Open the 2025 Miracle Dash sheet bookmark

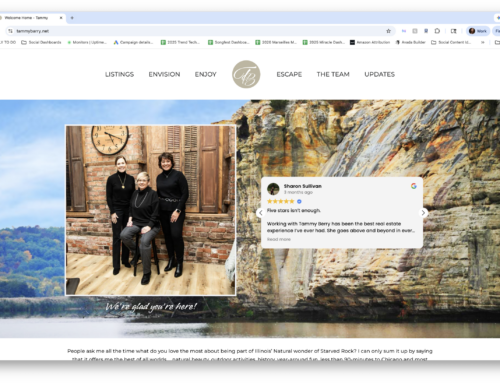click(x=323, y=42)
